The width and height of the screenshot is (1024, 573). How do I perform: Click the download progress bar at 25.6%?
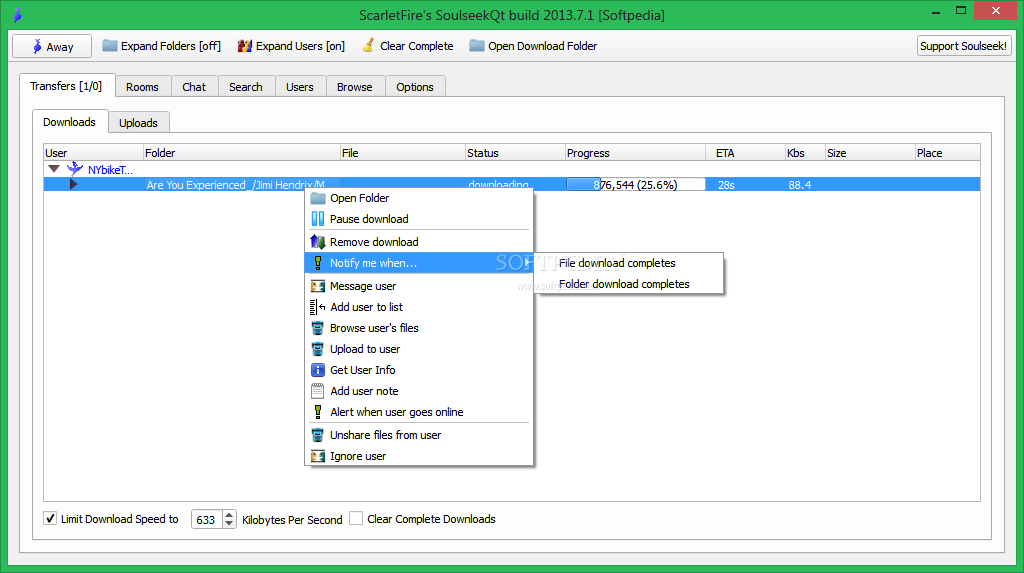point(635,184)
